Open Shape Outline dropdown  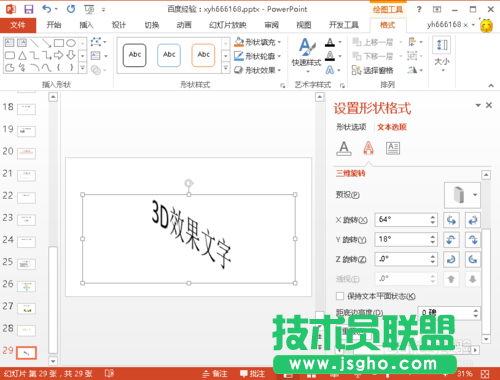(x=258, y=56)
